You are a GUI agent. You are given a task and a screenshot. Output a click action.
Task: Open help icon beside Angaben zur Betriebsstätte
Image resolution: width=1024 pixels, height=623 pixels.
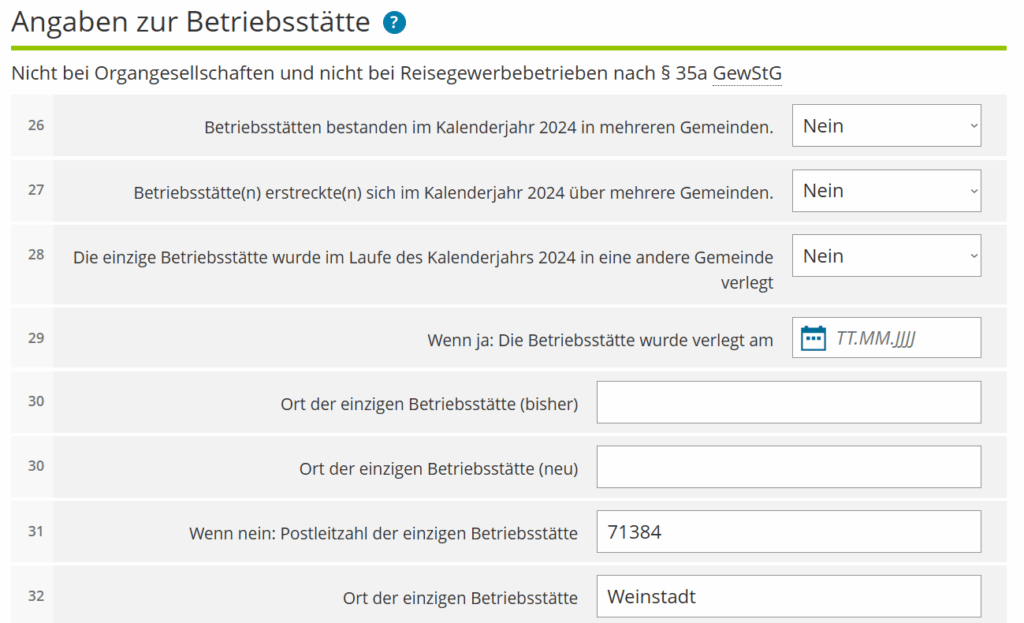click(x=395, y=23)
